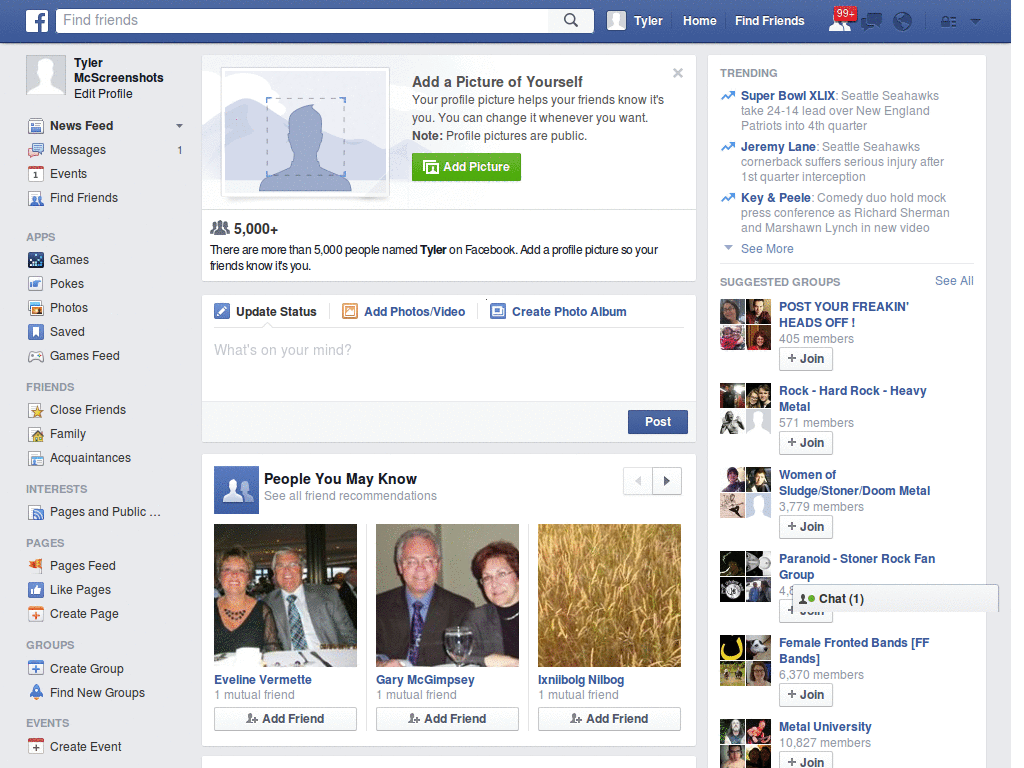Click the People You May Know icon
Image resolution: width=1024 pixels, height=768 pixels.
(x=236, y=490)
